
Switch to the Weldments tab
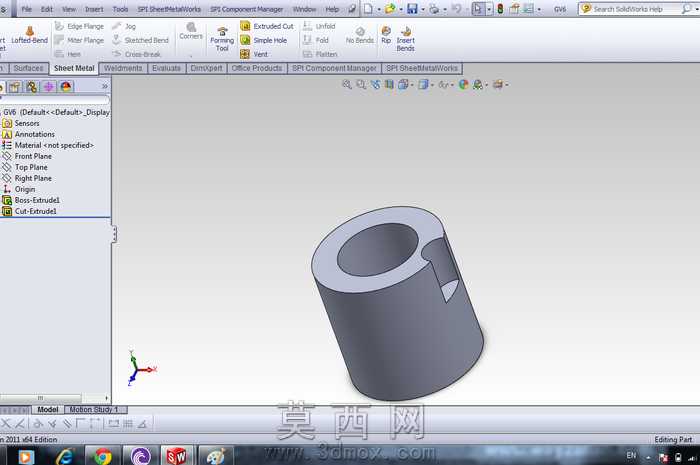(x=123, y=68)
